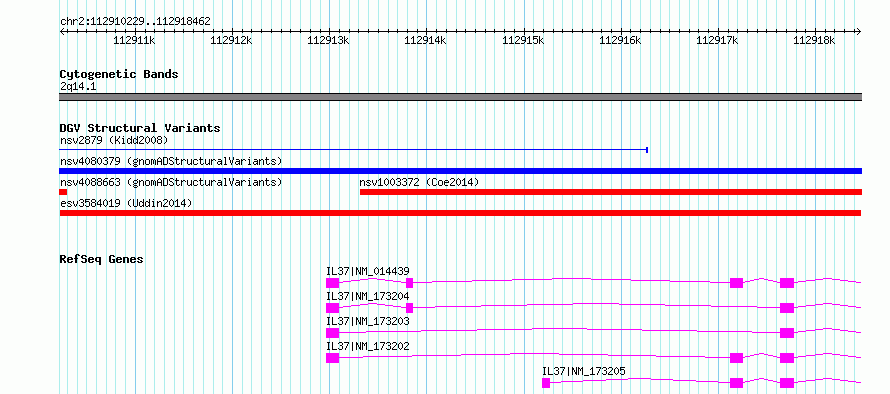The width and height of the screenshot is (890, 394).
Task: Select the red esv3584019 variant bar
Action: 460,213
